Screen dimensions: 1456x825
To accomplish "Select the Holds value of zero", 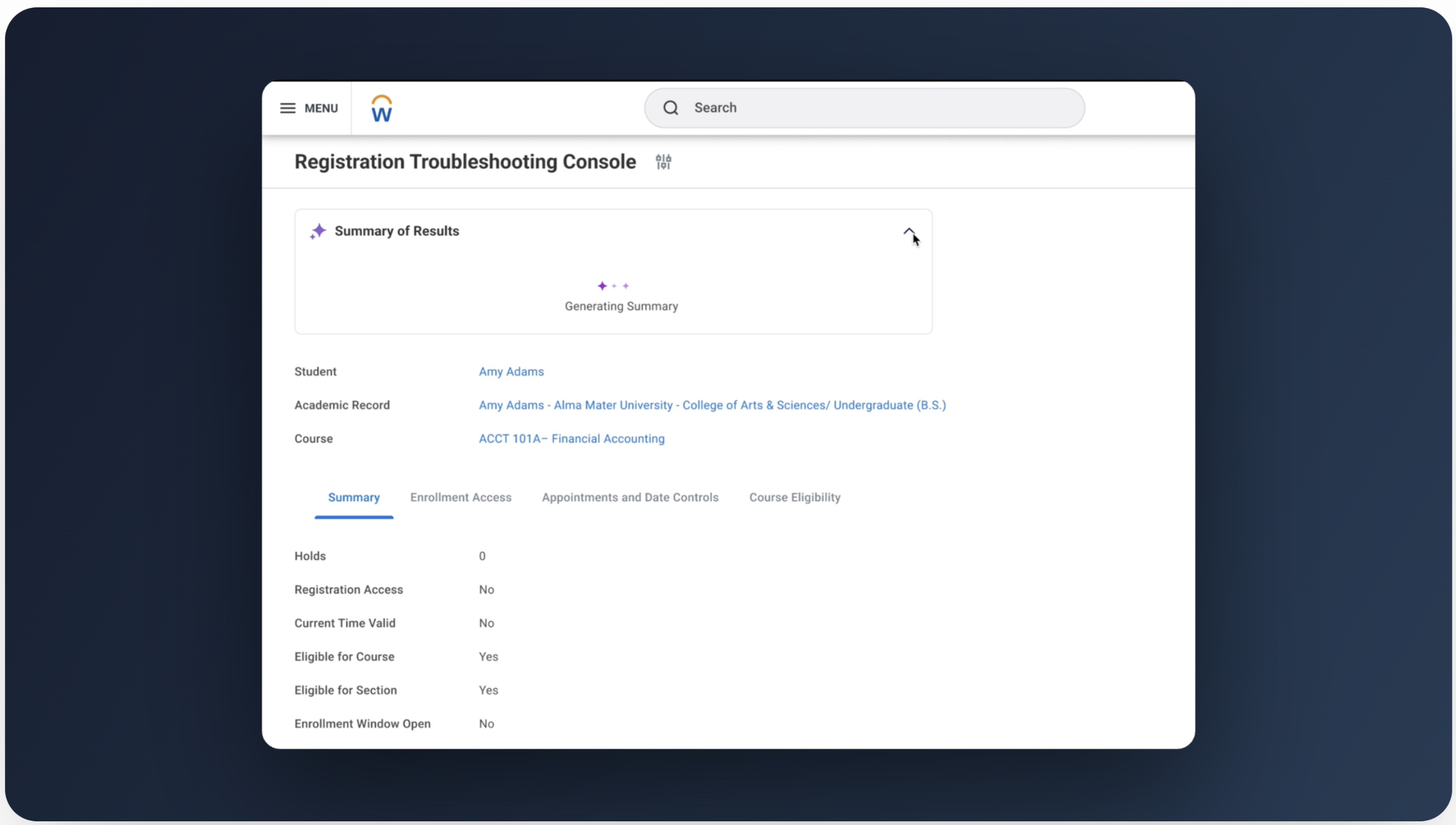I will [x=482, y=555].
